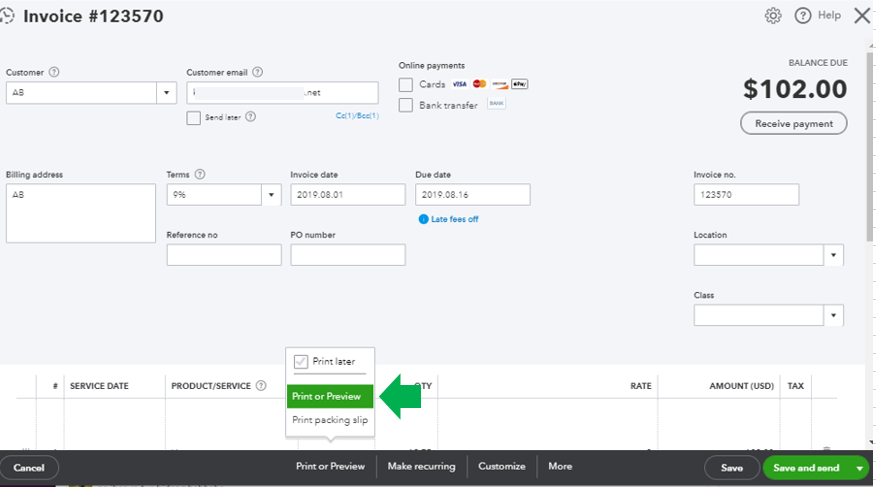Click the Customer field help icon
The height and width of the screenshot is (487, 876).
pos(54,72)
